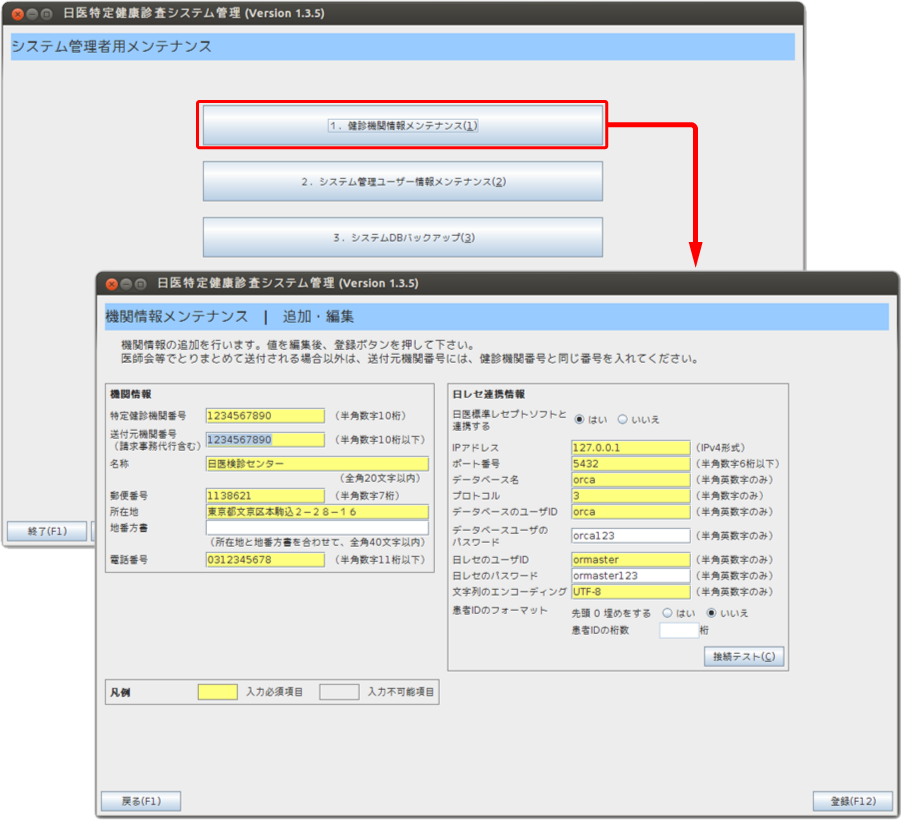The width and height of the screenshot is (901, 821).
Task: Click the 特定健診機関番号 field
Action: (x=265, y=415)
